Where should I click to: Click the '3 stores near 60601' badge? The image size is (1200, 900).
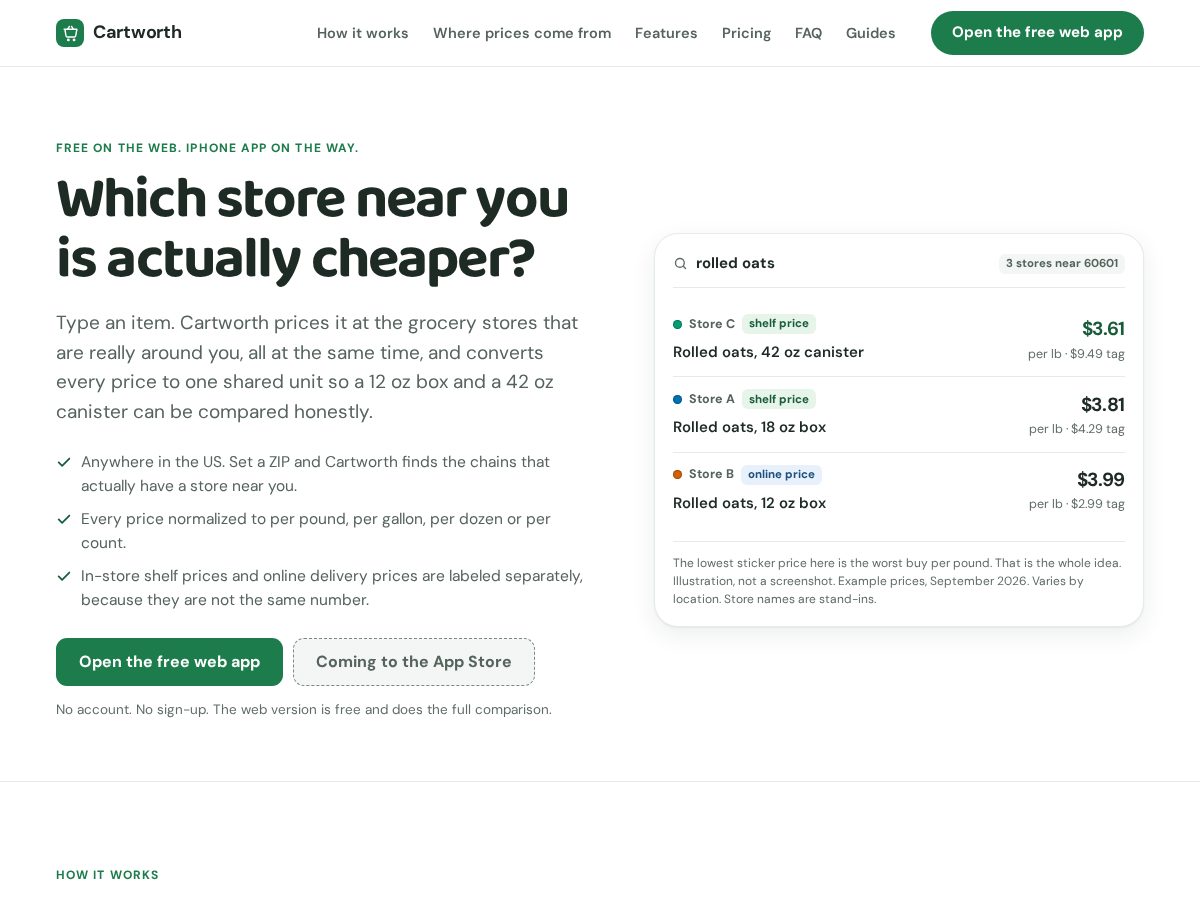(1062, 263)
